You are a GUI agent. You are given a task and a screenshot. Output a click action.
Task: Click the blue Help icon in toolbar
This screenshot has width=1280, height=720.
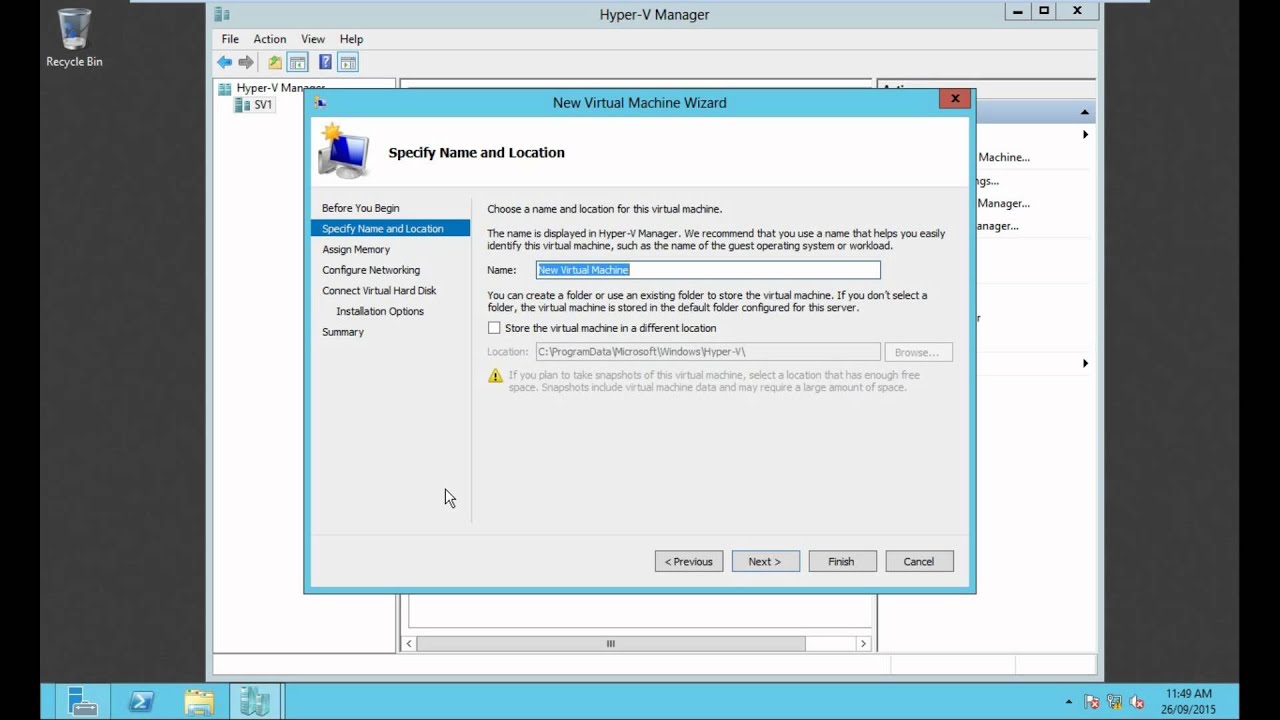click(325, 62)
